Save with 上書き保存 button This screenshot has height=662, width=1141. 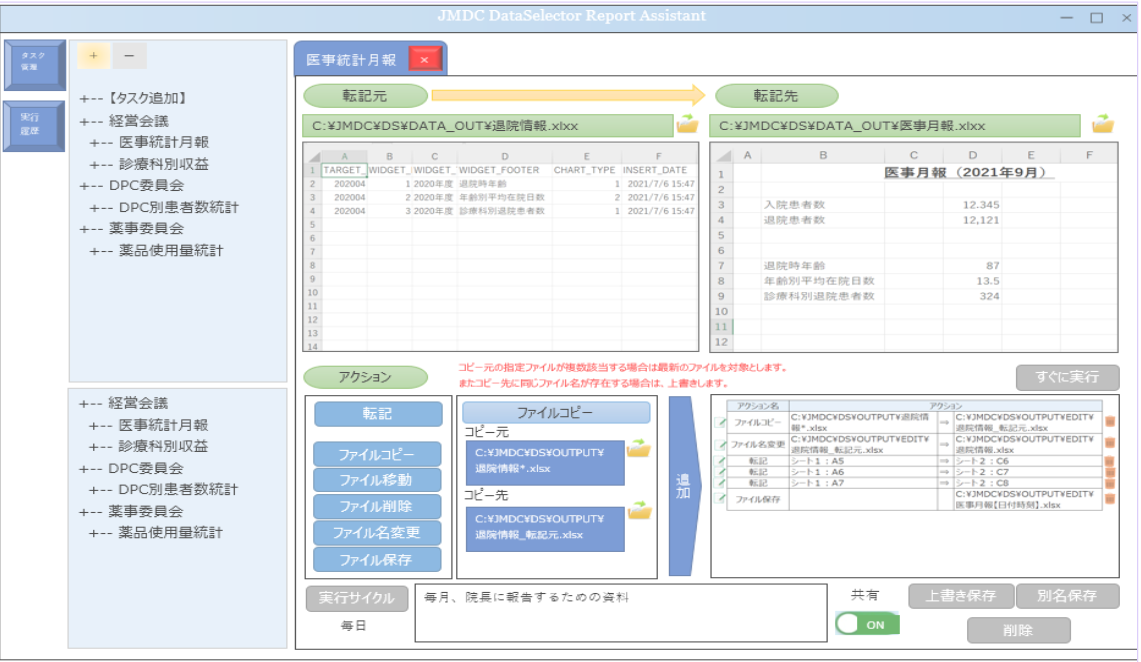pos(961,596)
